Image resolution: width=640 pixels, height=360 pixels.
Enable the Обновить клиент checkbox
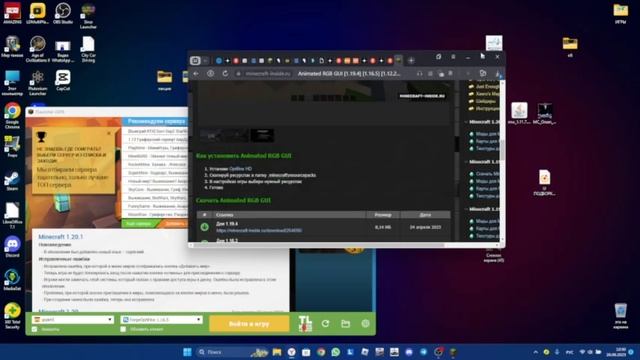(x=123, y=329)
